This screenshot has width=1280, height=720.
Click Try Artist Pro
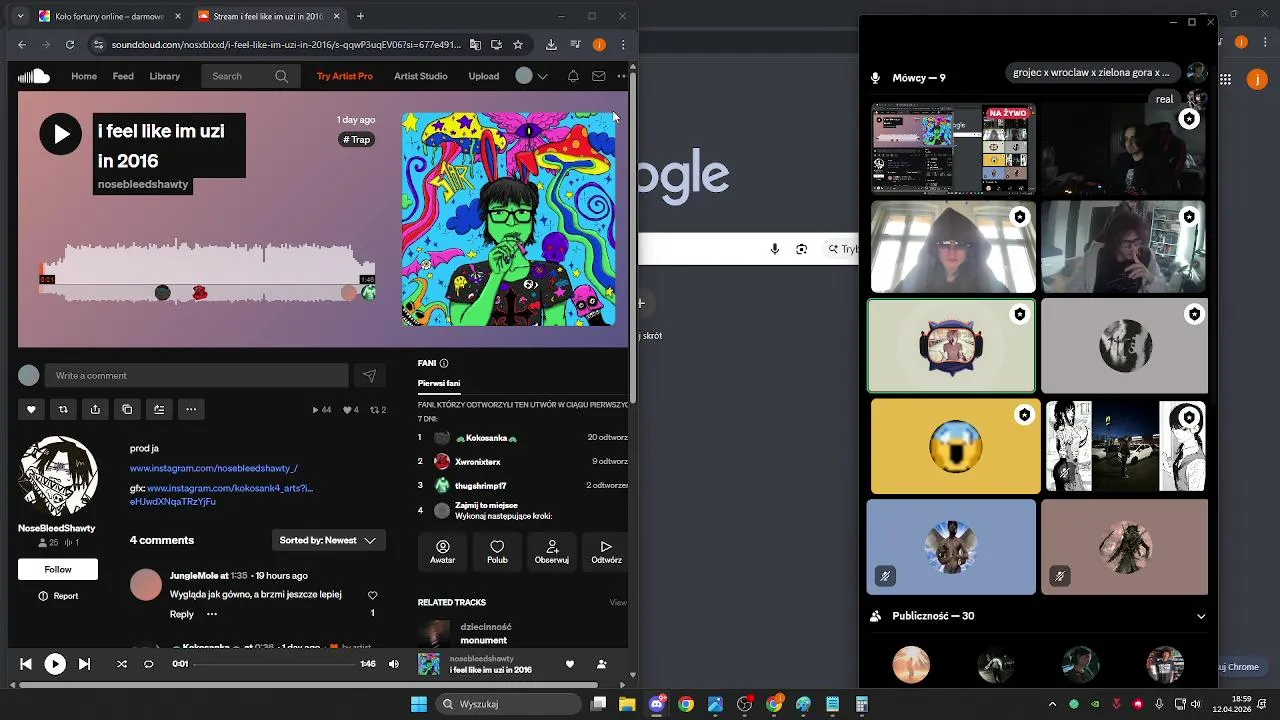pyautogui.click(x=345, y=76)
